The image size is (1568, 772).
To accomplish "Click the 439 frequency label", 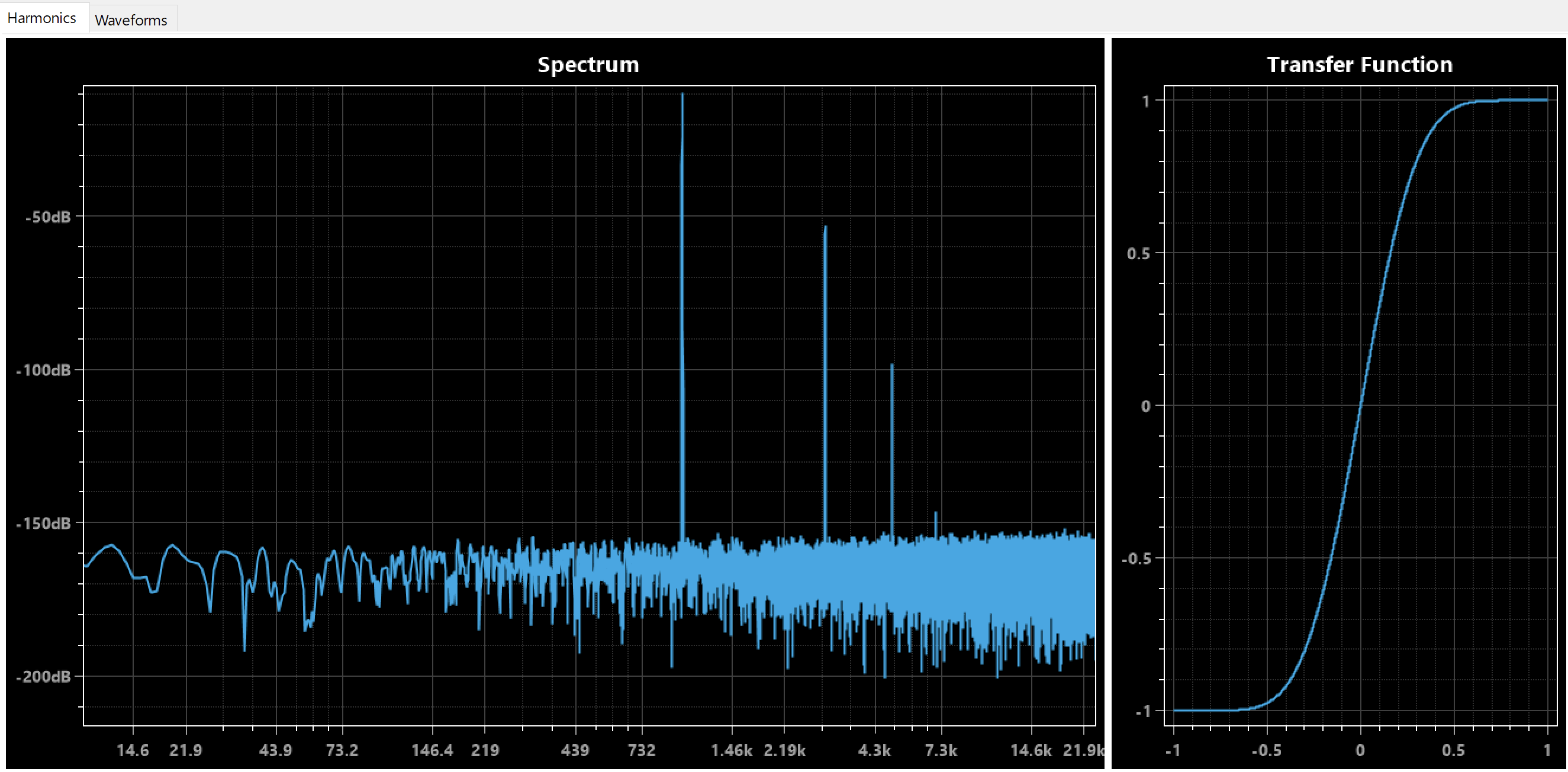I will (x=575, y=750).
